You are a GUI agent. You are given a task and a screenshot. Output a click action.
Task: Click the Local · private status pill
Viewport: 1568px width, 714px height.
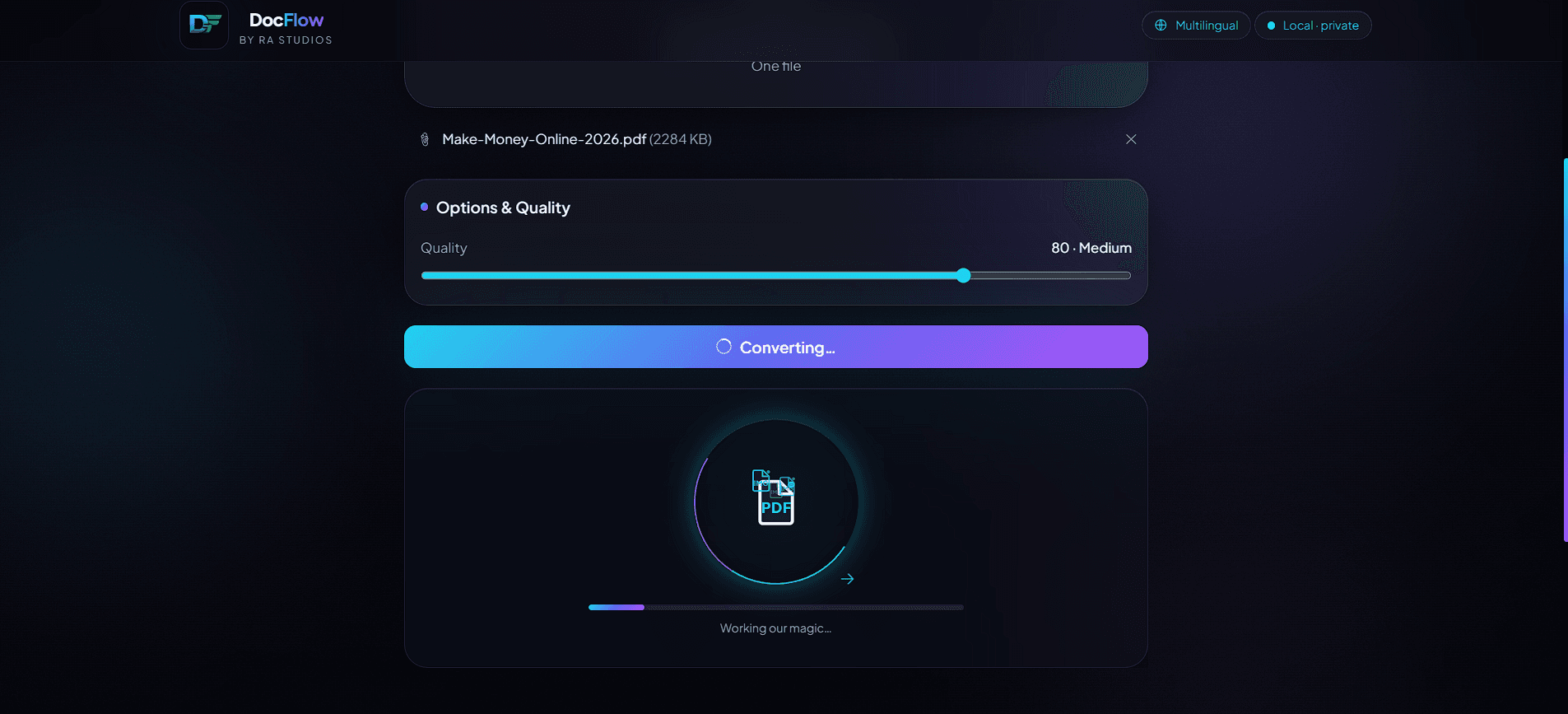pos(1313,26)
